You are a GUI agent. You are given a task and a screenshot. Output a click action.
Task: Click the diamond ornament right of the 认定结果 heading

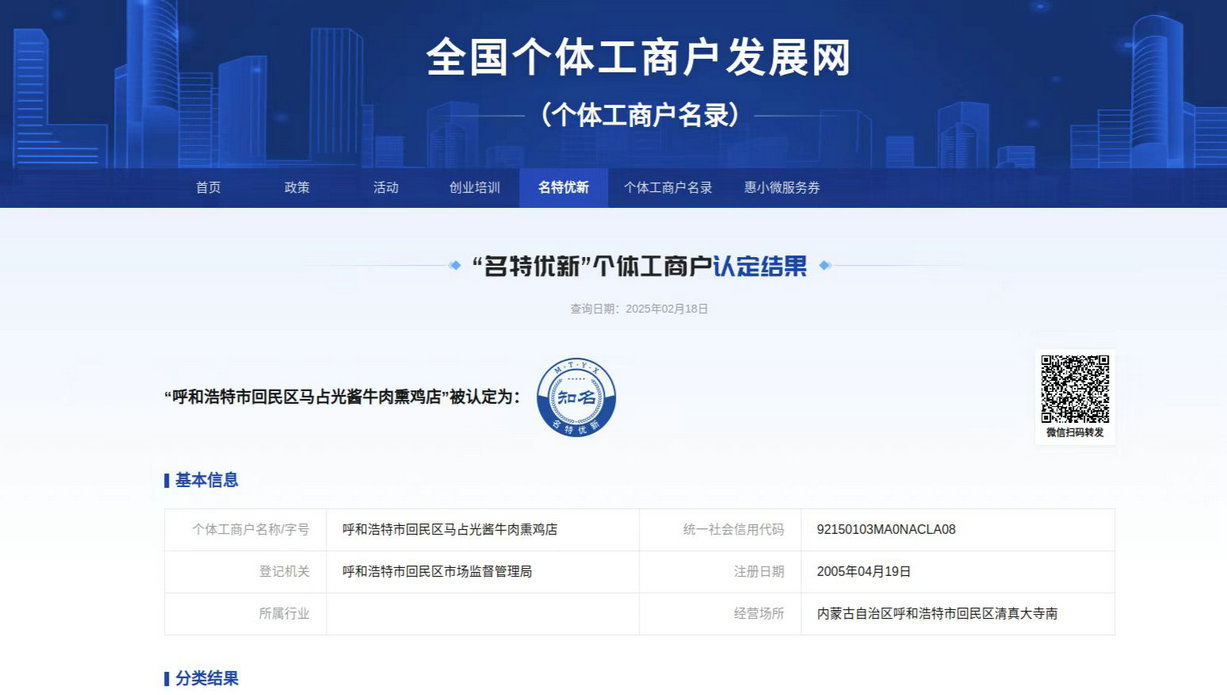(824, 266)
